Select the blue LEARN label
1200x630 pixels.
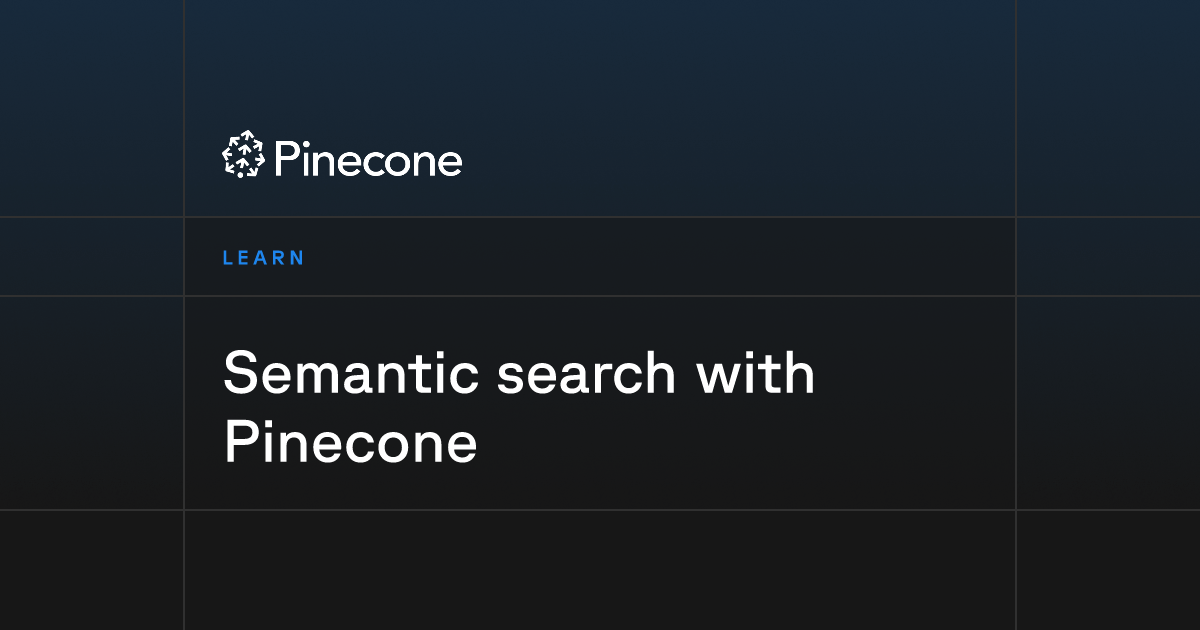click(263, 258)
